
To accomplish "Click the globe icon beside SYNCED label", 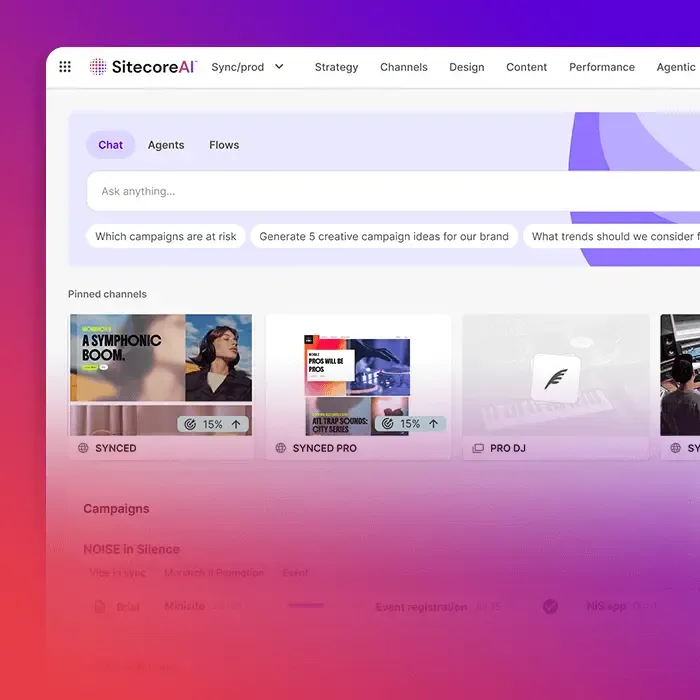I will [83, 448].
